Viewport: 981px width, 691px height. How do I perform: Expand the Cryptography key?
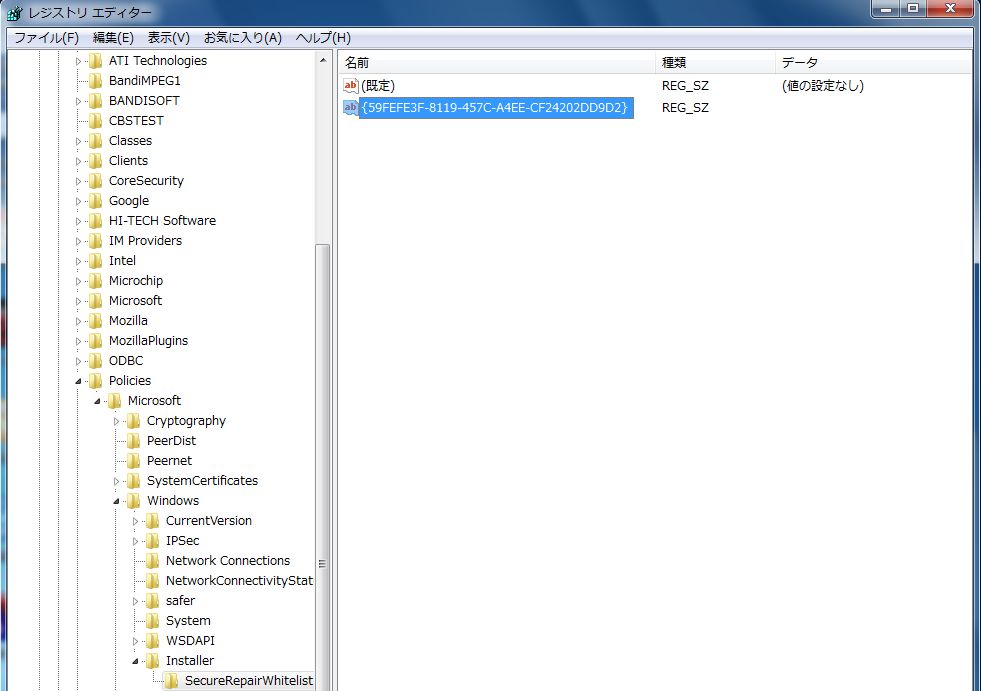point(116,422)
